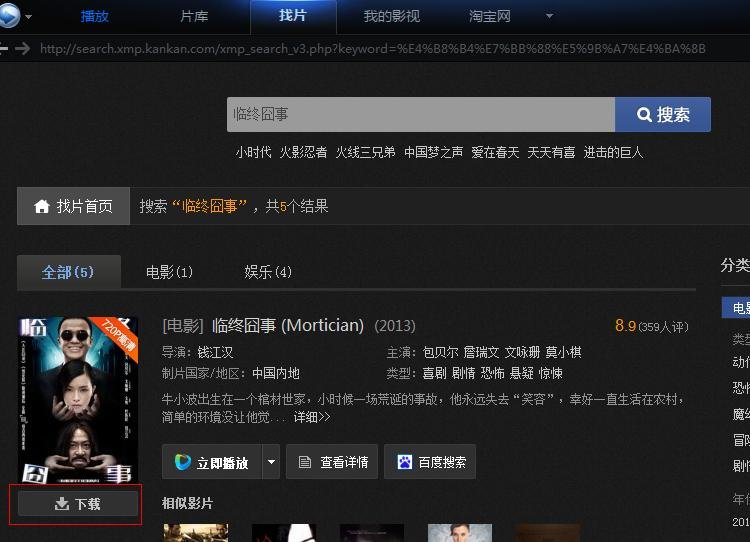The width and height of the screenshot is (750, 542).
Task: Open the 临终囧事 movie poster thumbnail
Action: [78, 400]
